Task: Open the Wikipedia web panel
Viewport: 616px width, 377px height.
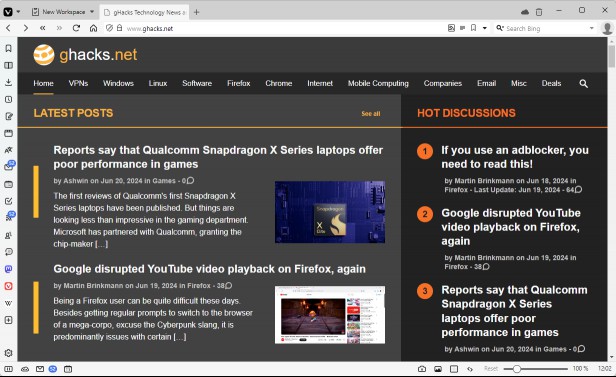Action: (8, 303)
